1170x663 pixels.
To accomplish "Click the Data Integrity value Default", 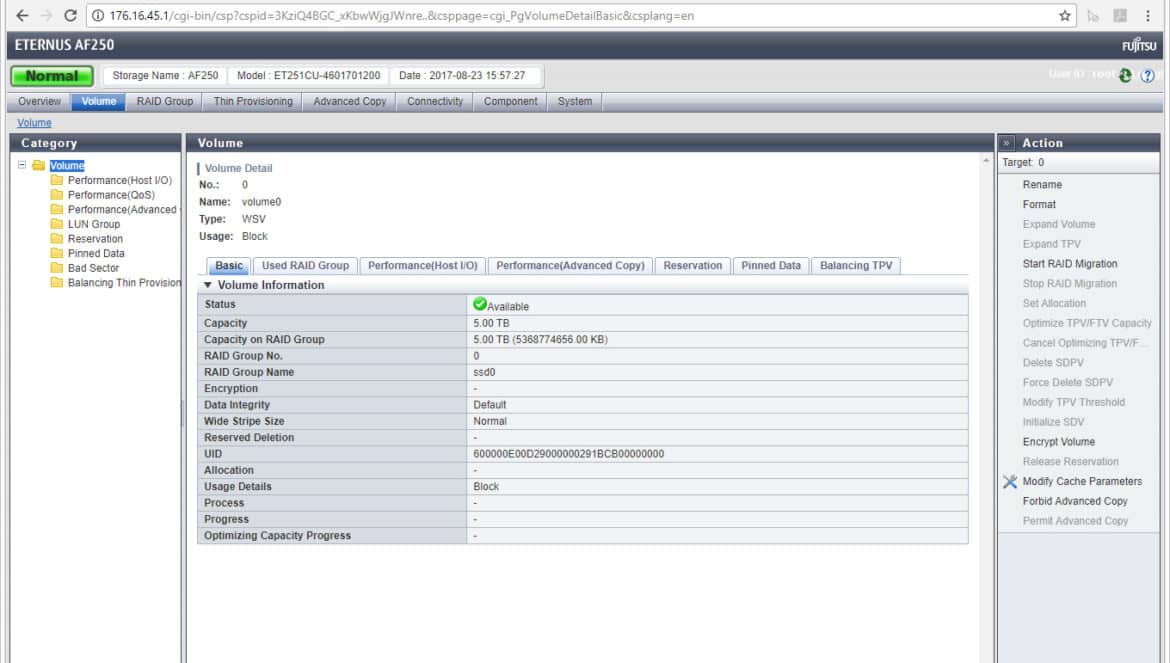I will point(489,405).
